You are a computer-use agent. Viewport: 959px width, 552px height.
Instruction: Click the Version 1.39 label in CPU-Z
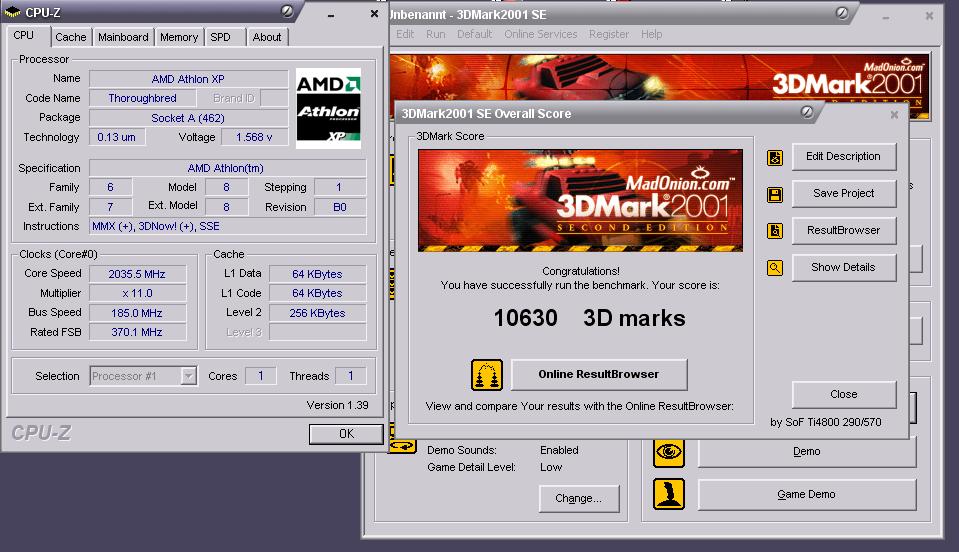click(338, 405)
